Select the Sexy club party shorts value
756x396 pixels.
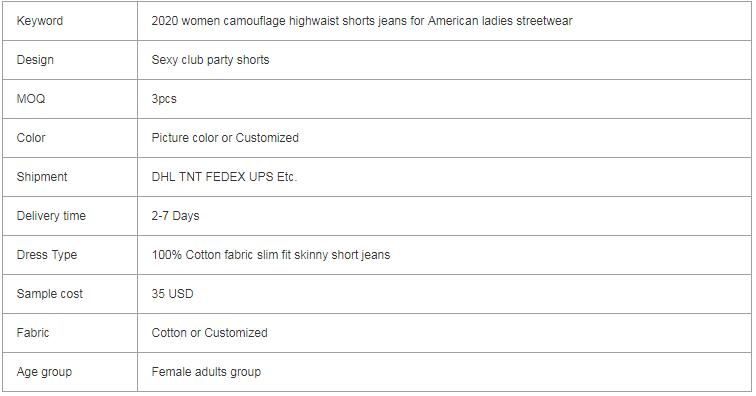coord(210,60)
